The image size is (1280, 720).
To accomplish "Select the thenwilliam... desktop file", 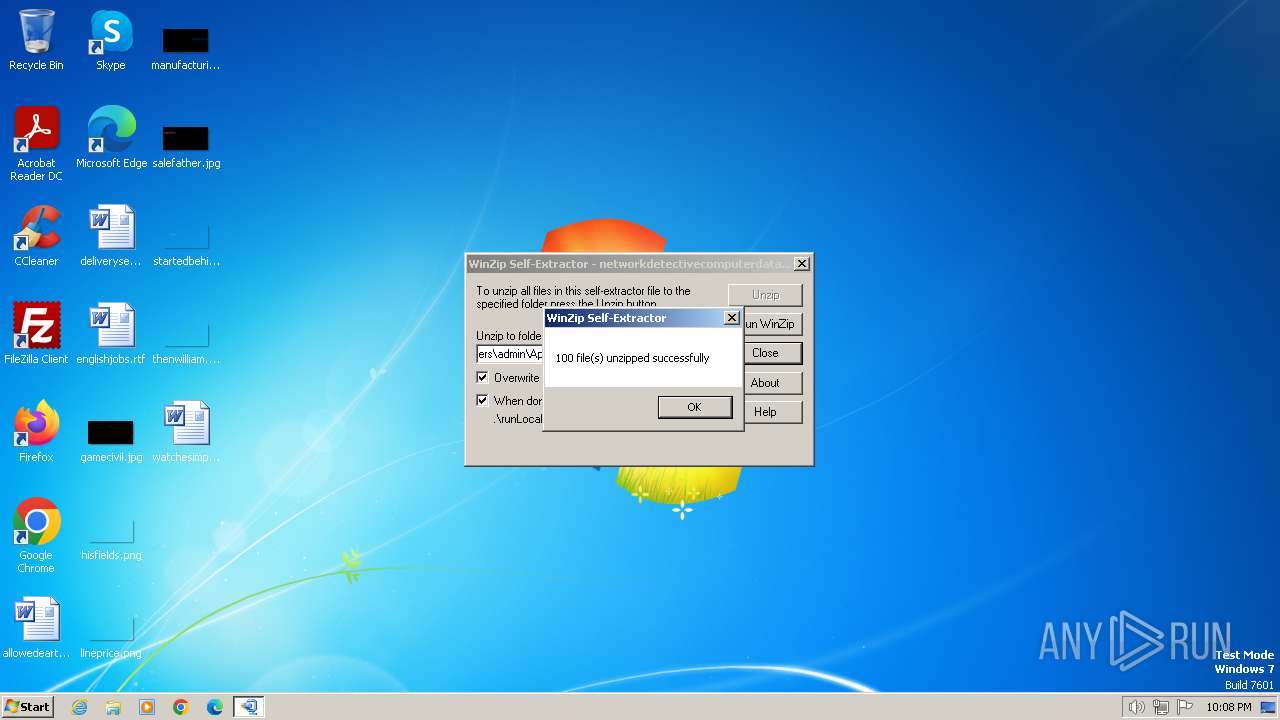I will point(186,341).
